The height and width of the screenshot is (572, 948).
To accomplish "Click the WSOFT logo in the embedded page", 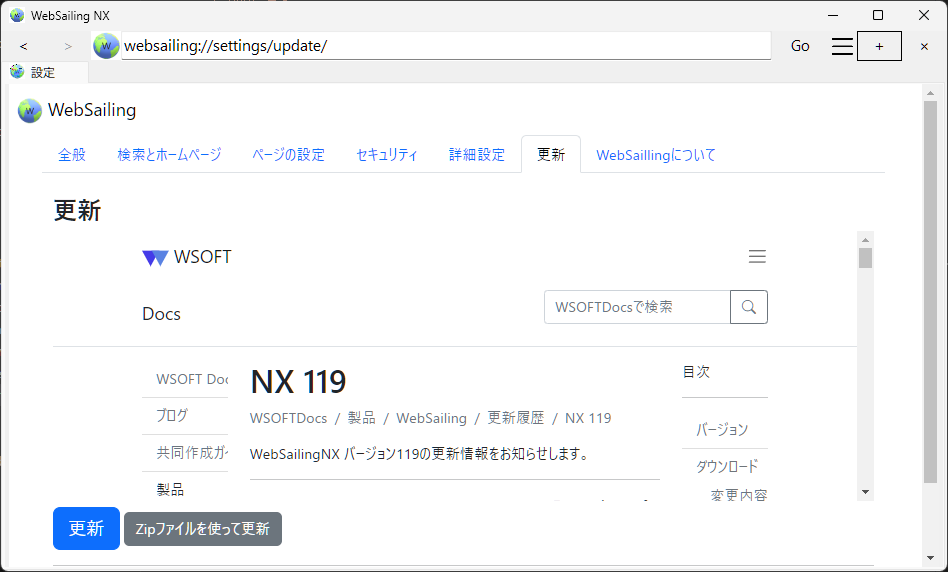I will point(186,257).
